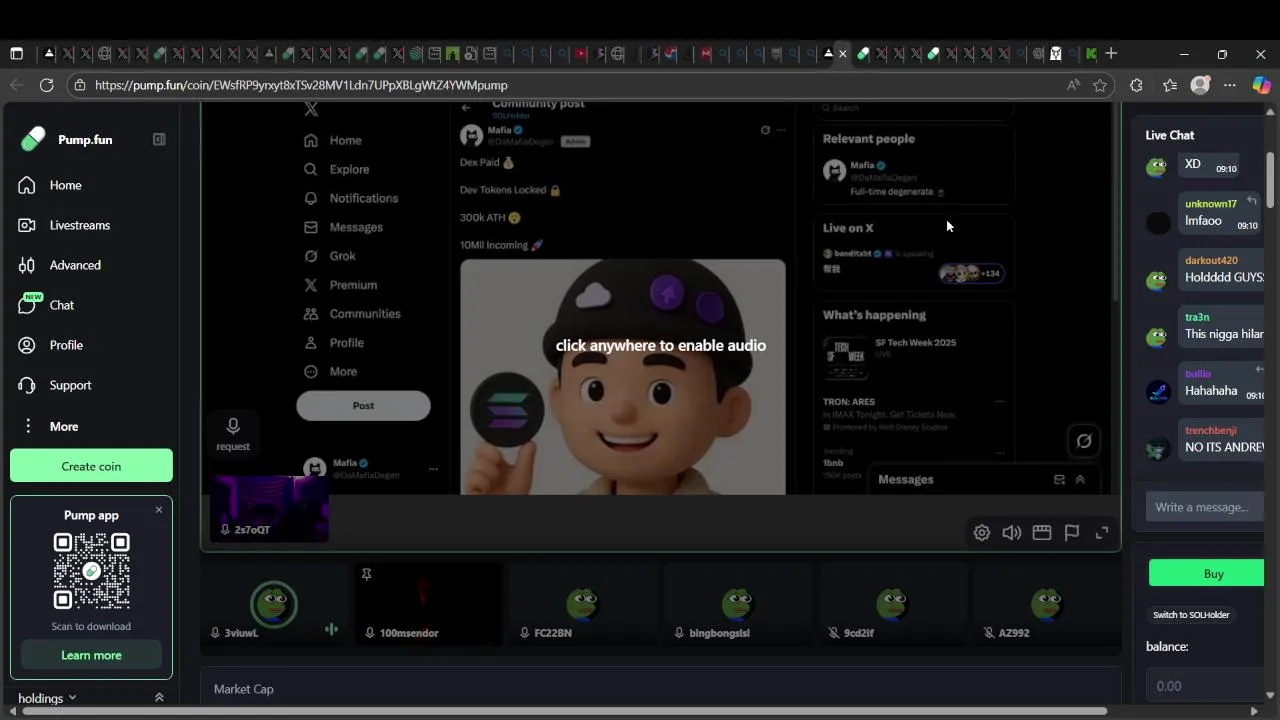The image size is (1280, 720).
Task: Open the tab actions menu
Action: [16, 53]
